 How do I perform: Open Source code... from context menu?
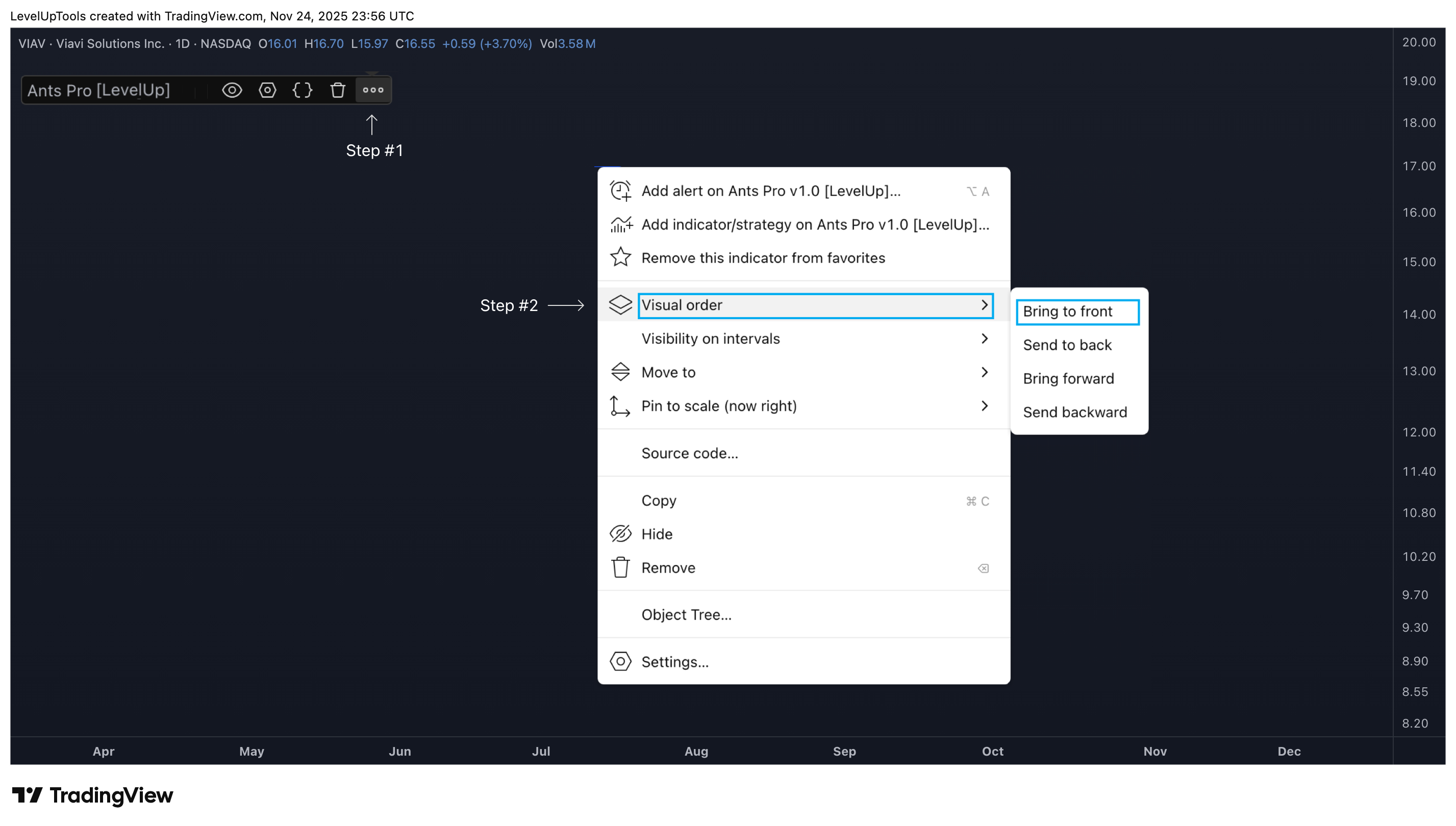click(x=804, y=453)
